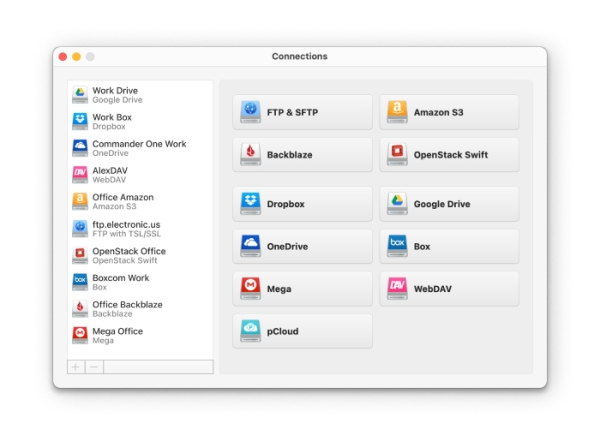Click the Amazon icon beside Office Amazon
600x435 pixels.
(80, 202)
